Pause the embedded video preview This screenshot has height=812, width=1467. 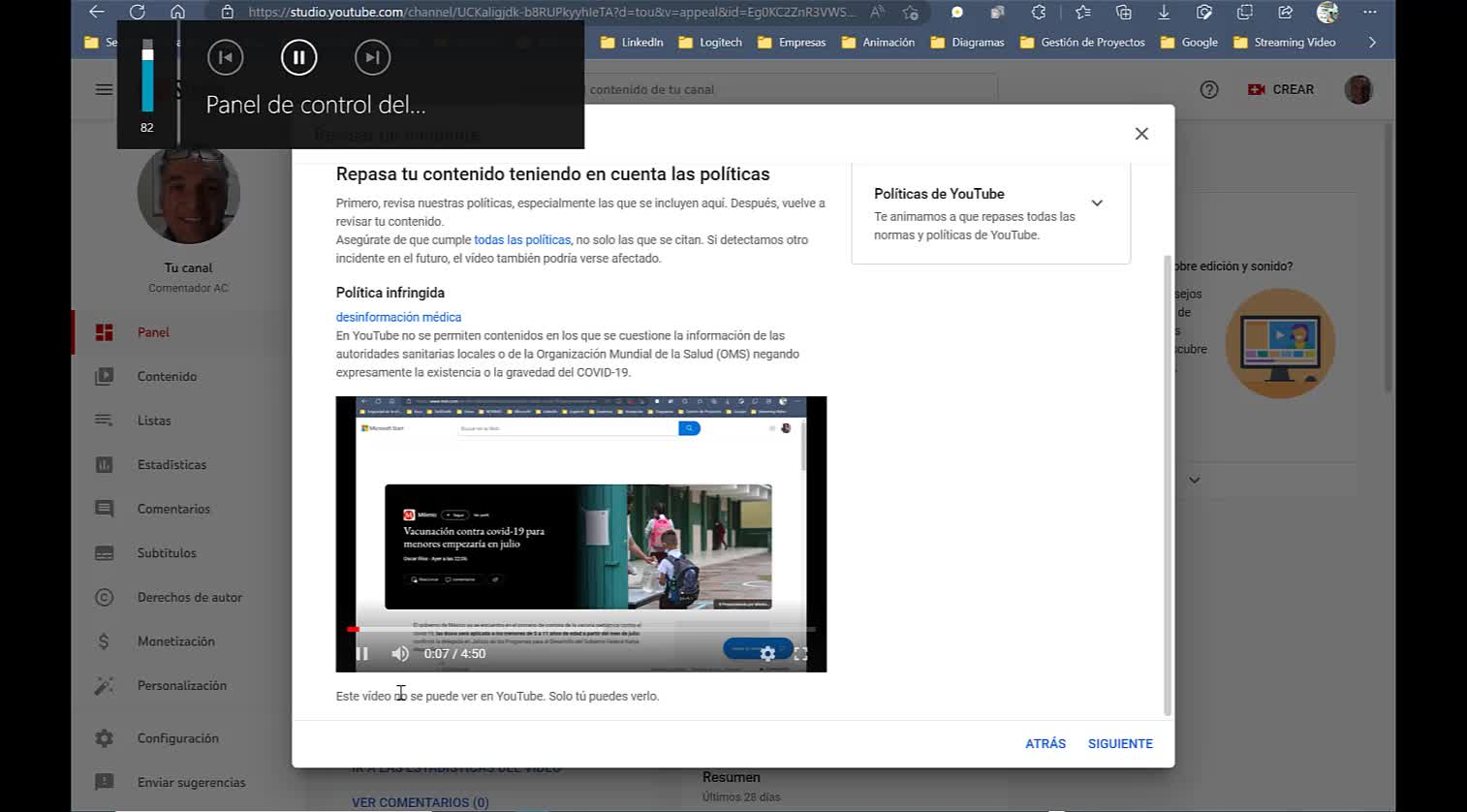pyautogui.click(x=362, y=653)
